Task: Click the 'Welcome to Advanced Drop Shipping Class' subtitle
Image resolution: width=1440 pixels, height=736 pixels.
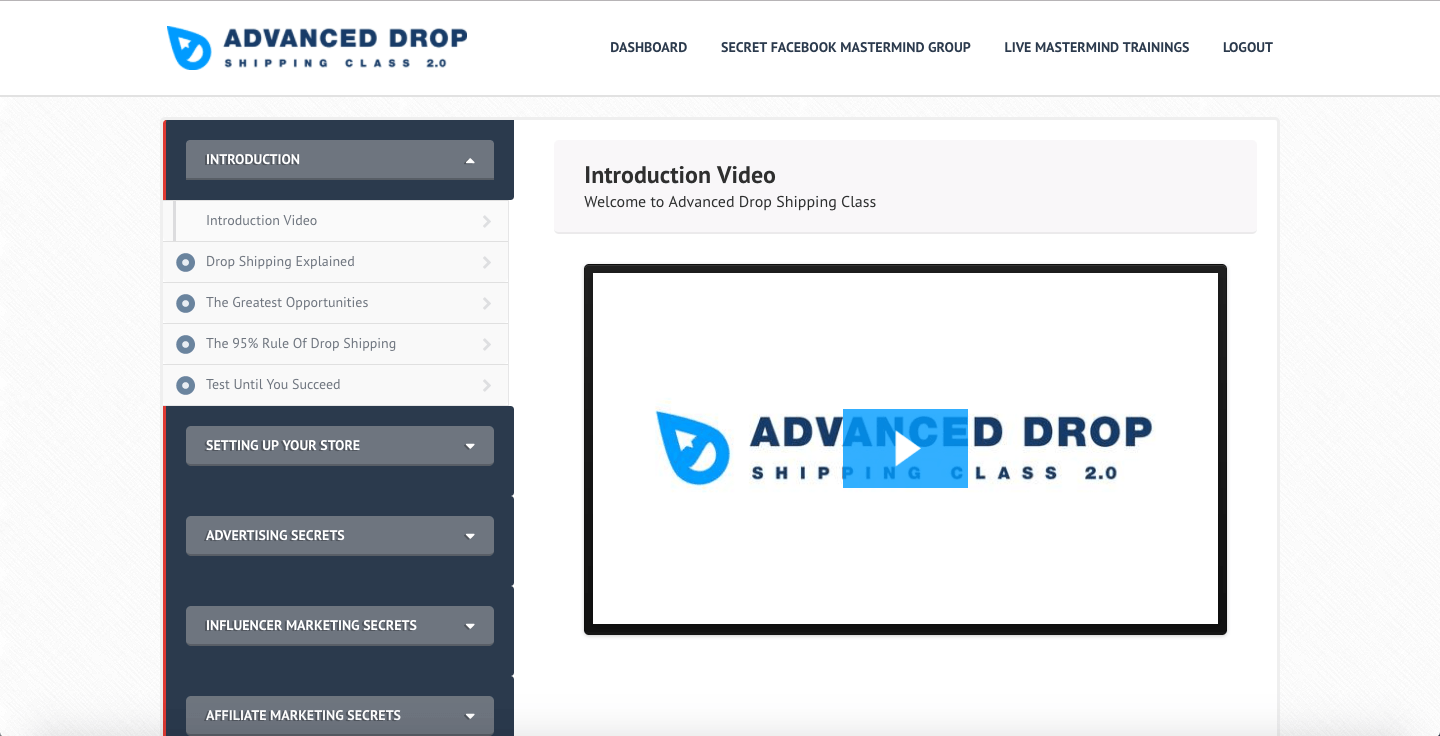Action: [730, 202]
